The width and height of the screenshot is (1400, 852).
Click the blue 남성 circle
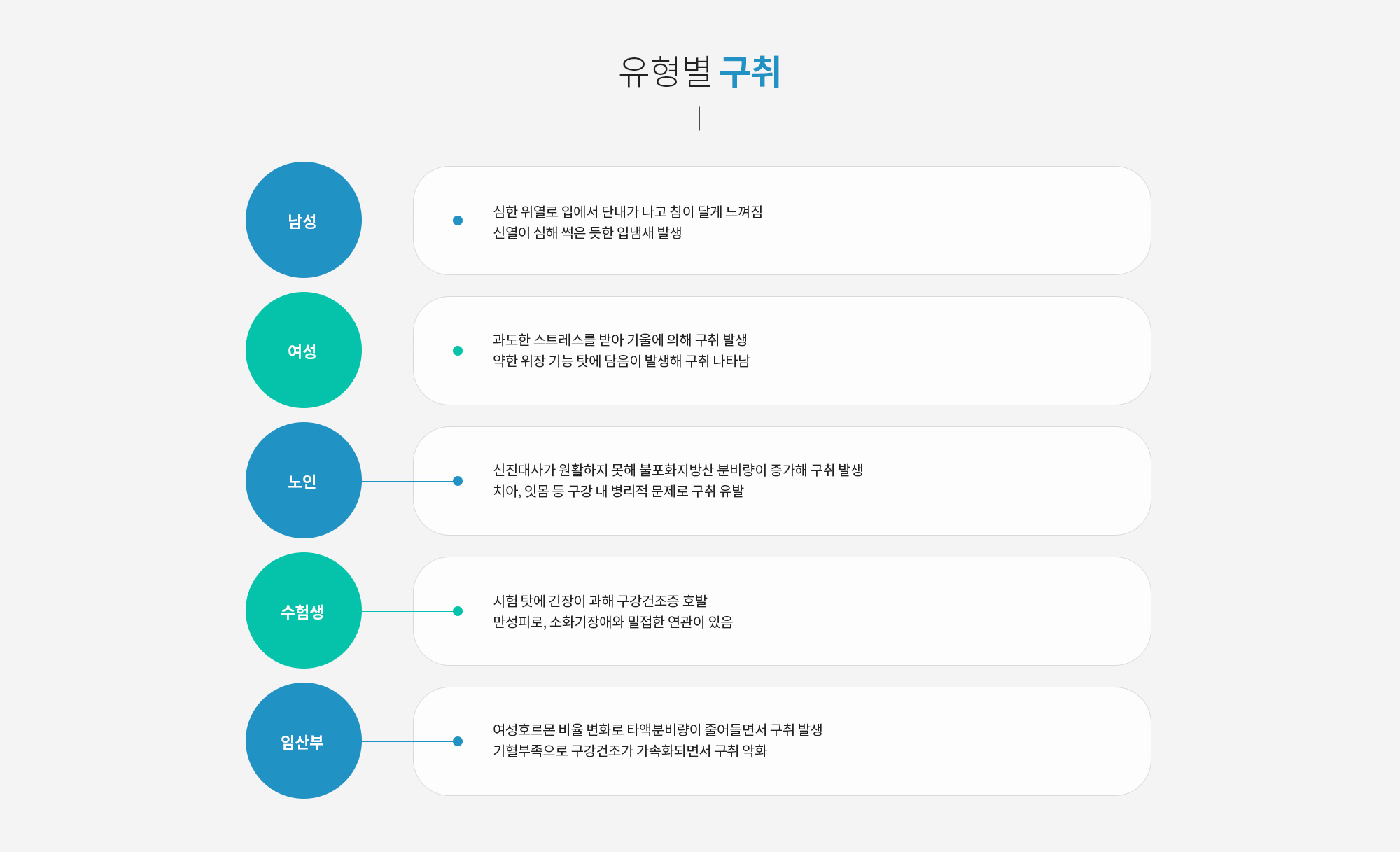pos(304,220)
